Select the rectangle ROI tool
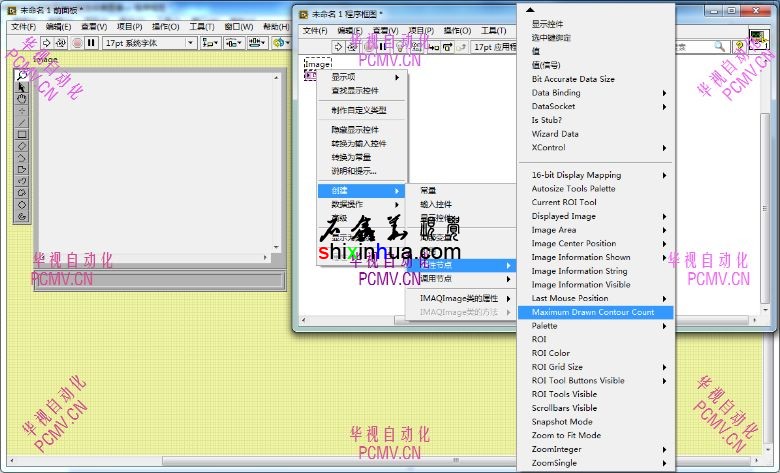780x473 pixels. 22,134
